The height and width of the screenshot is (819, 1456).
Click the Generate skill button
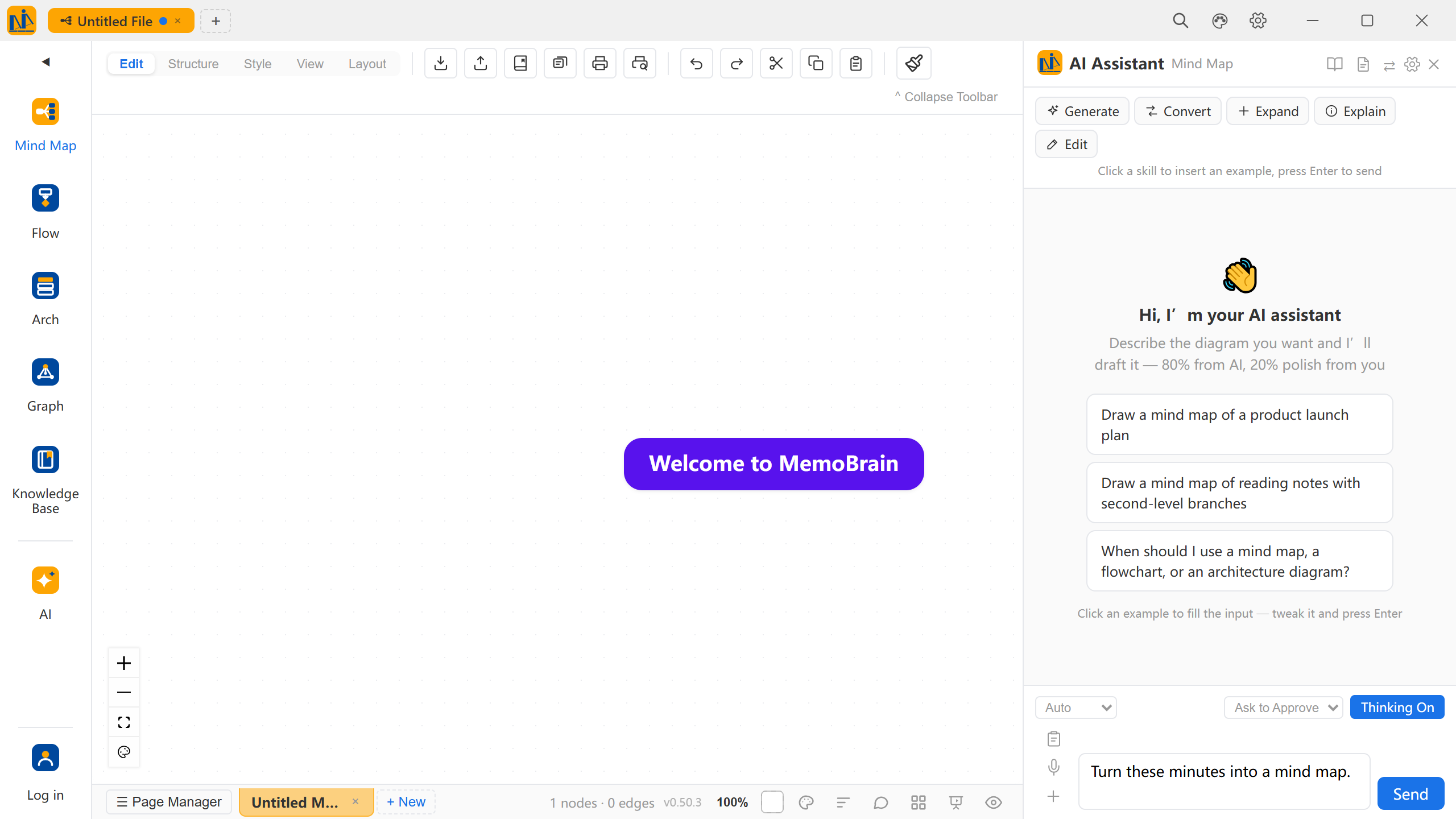[1083, 111]
